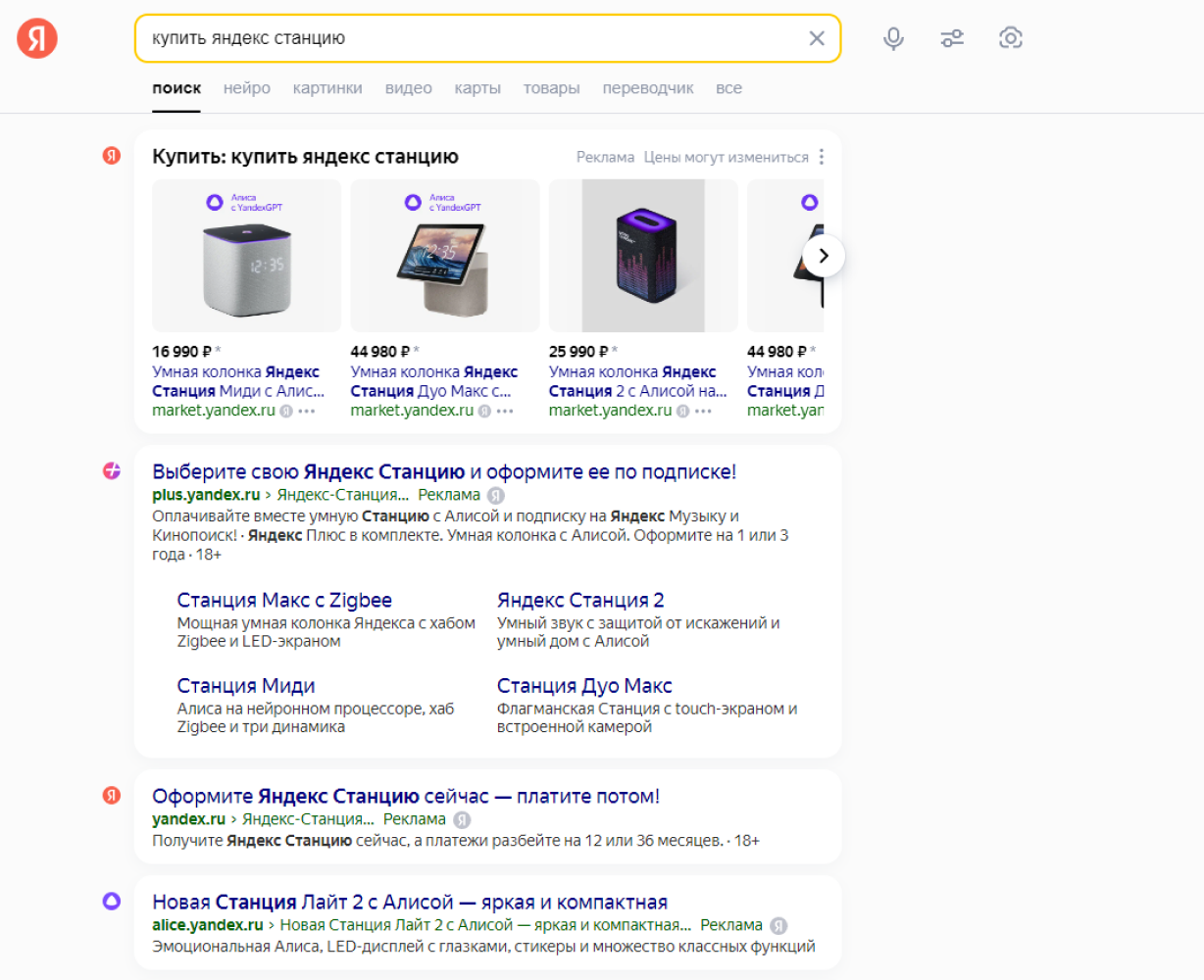Click the Yandex badge after yandex.ru Реклама

[462, 820]
